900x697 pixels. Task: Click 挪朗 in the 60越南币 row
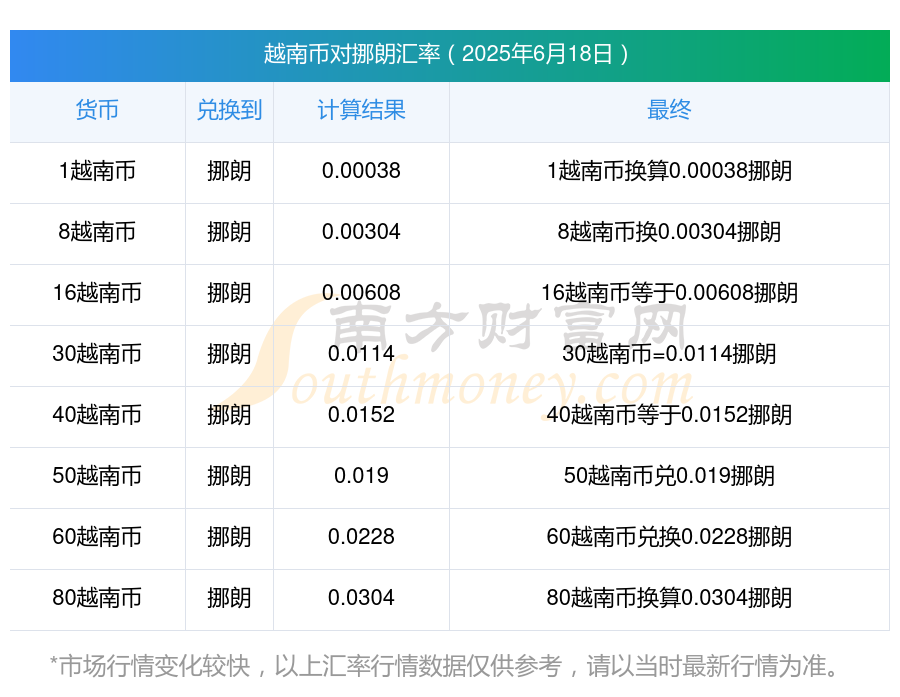click(x=229, y=537)
